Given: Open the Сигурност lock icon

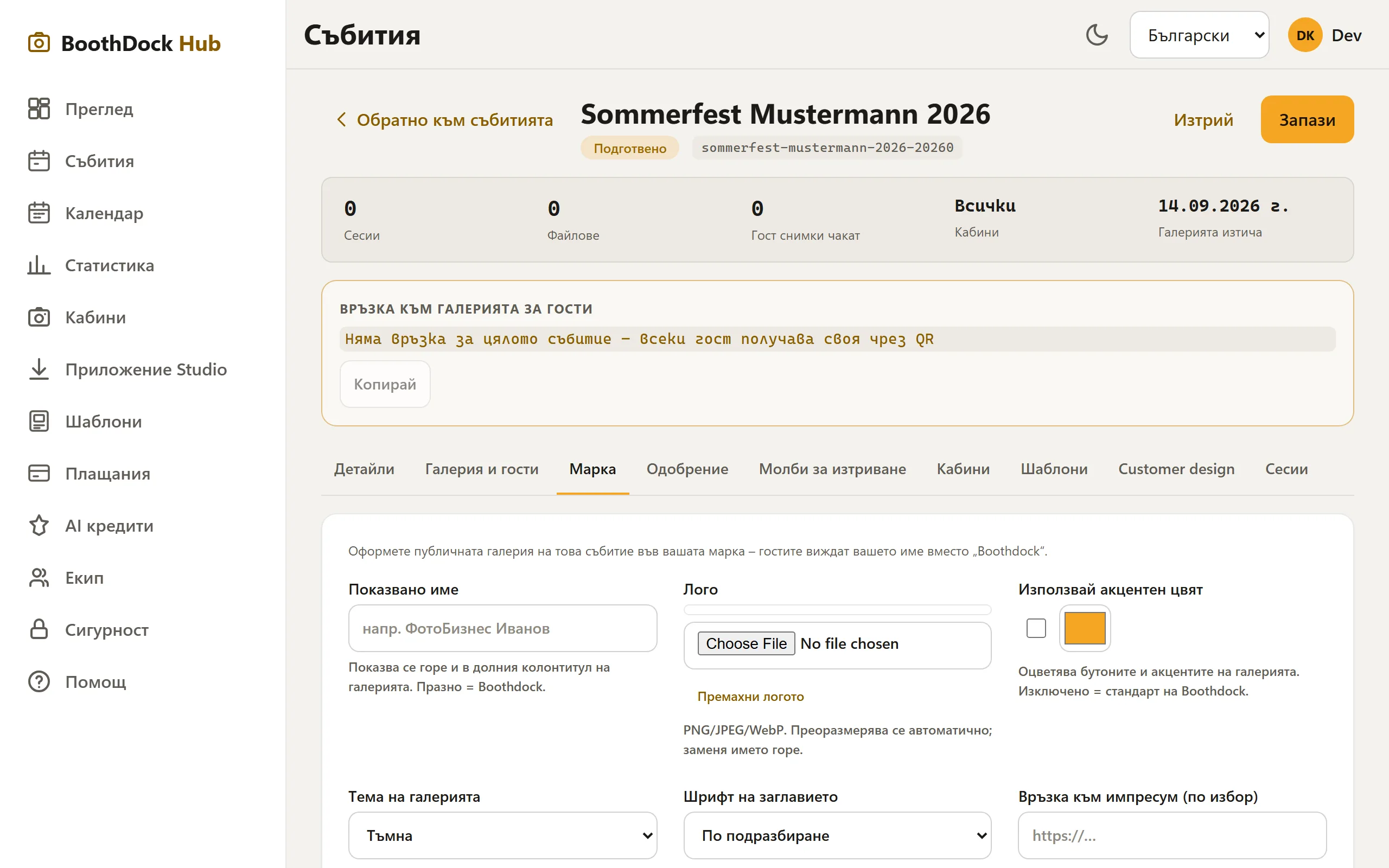Looking at the screenshot, I should point(39,629).
